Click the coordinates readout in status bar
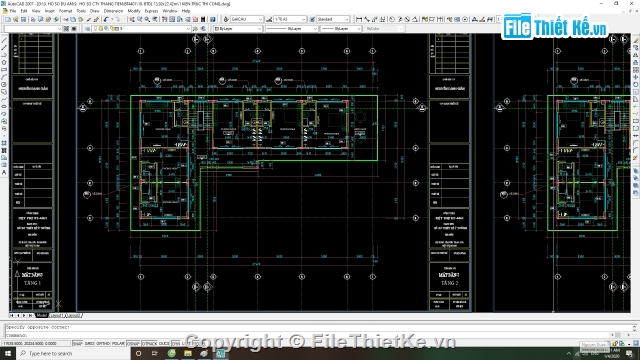This screenshot has width=640, height=360. (x=36, y=344)
